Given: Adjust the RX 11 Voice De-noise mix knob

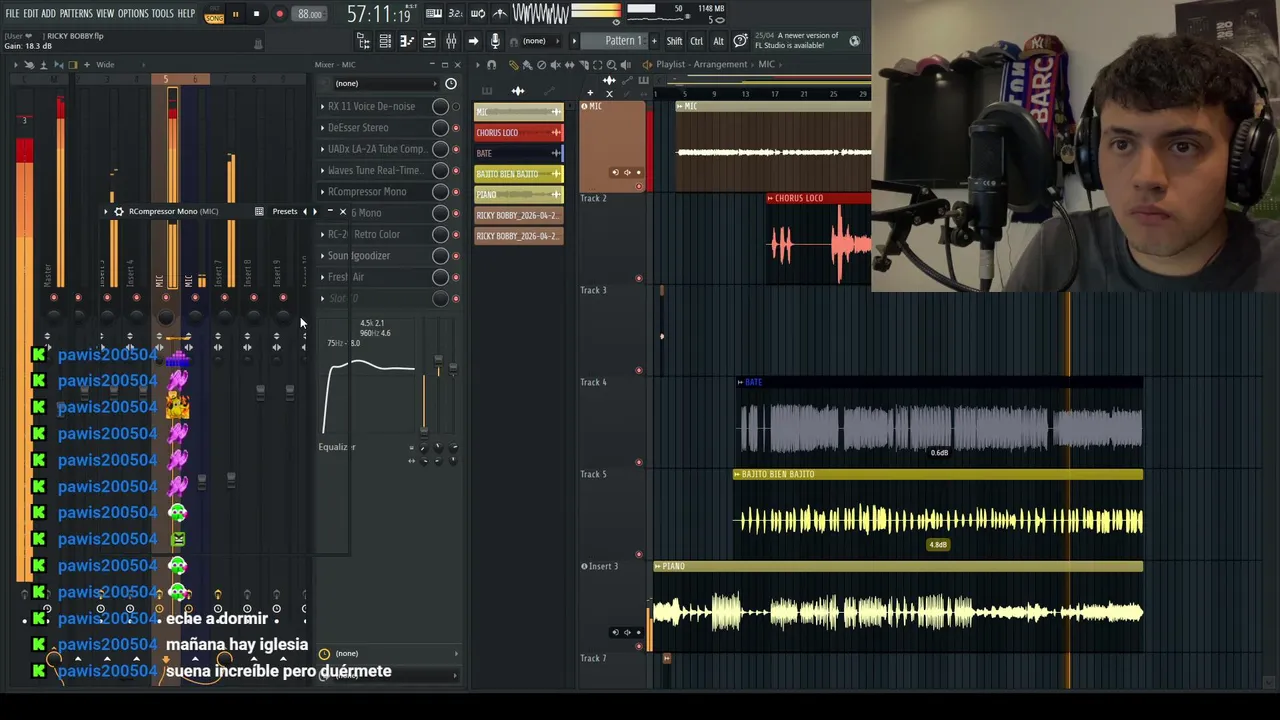Looking at the screenshot, I should pyautogui.click(x=440, y=106).
